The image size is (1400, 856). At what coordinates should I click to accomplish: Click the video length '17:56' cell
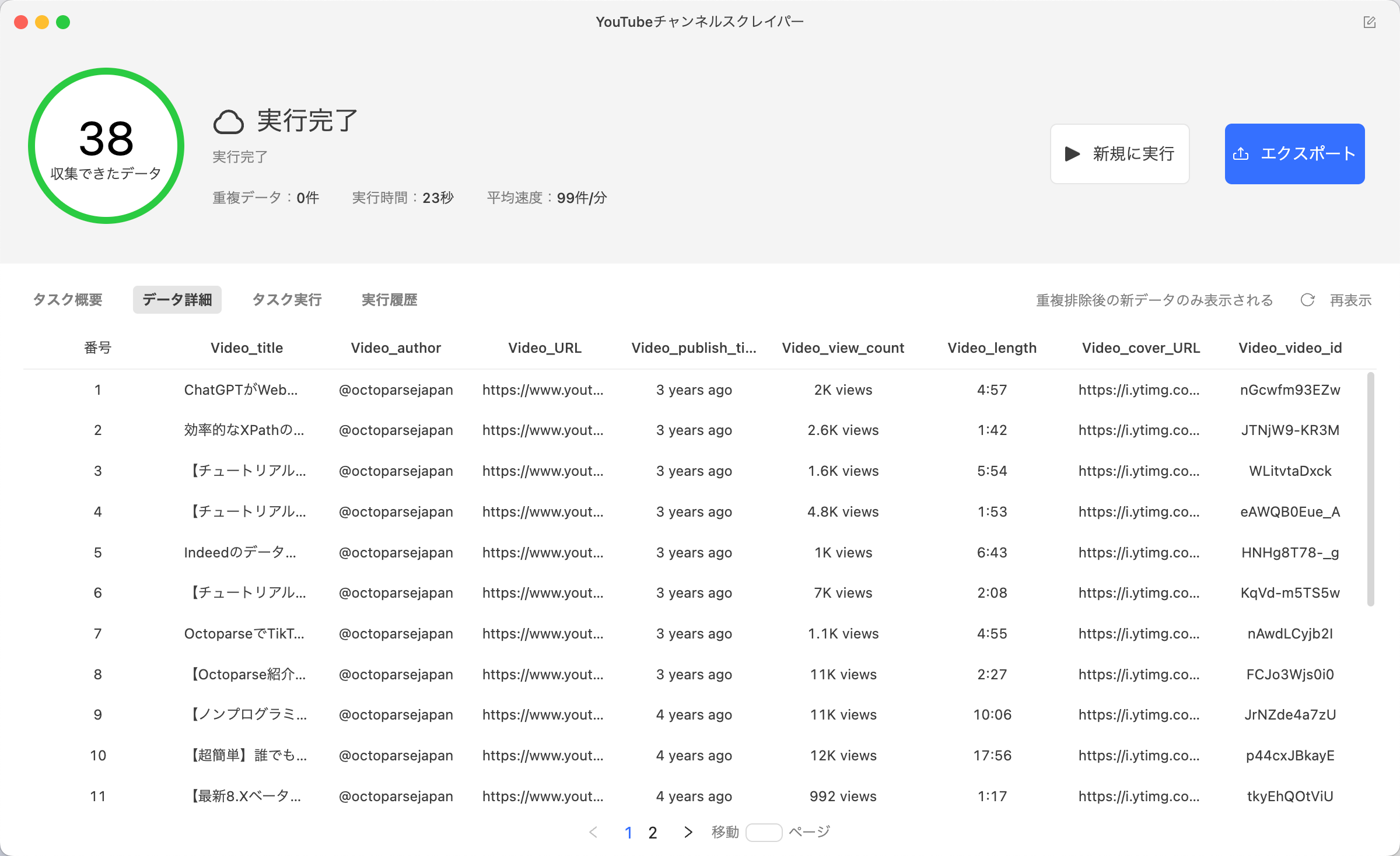coord(992,755)
